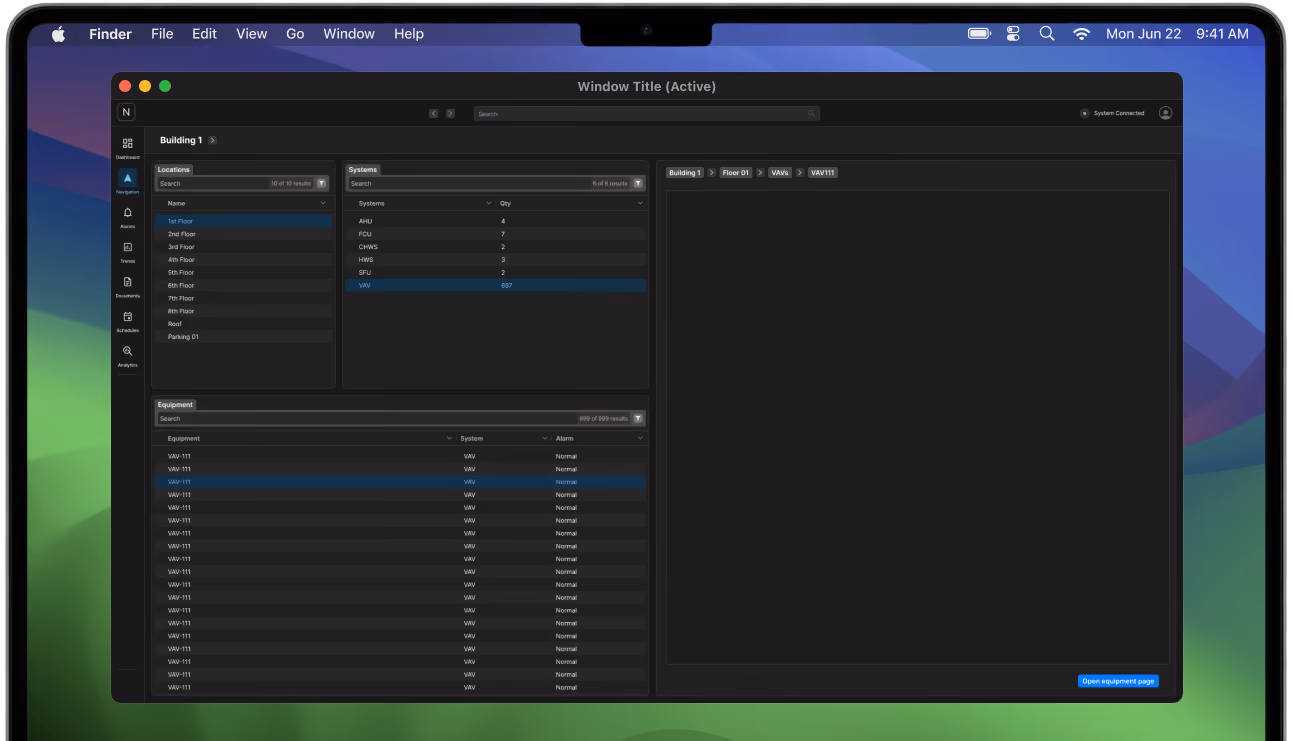Focus the top global search field

646,113
